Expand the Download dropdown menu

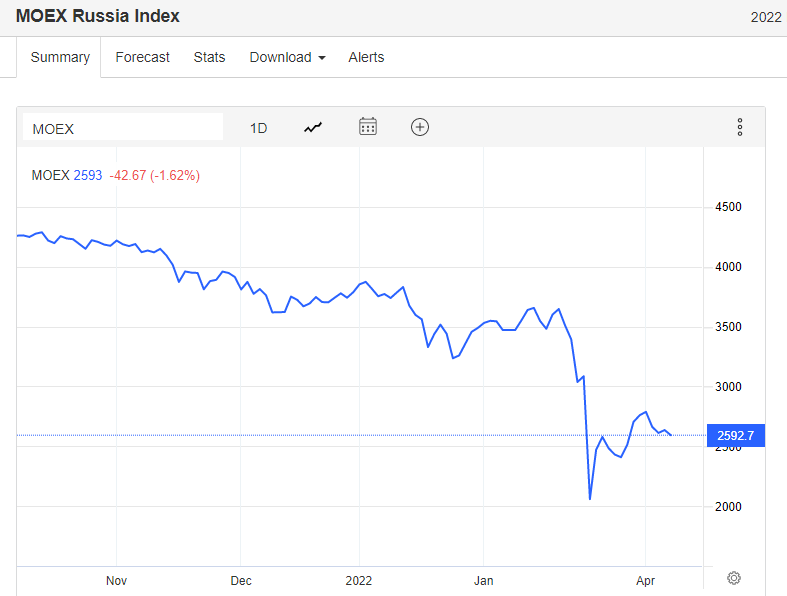[288, 57]
